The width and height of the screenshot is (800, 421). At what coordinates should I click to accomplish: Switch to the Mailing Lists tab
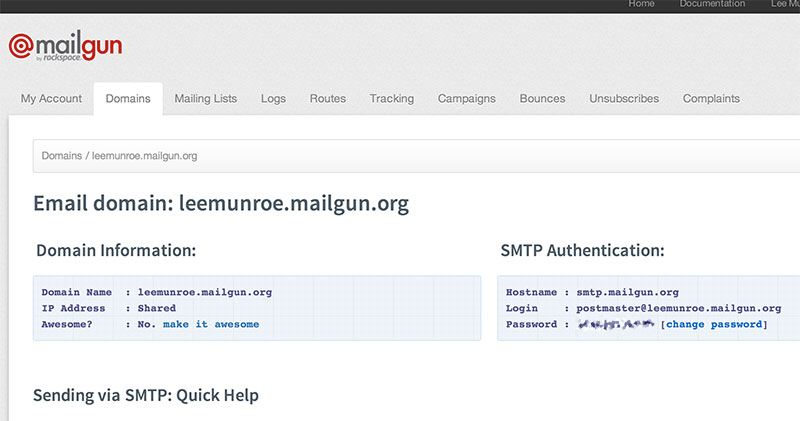click(206, 98)
